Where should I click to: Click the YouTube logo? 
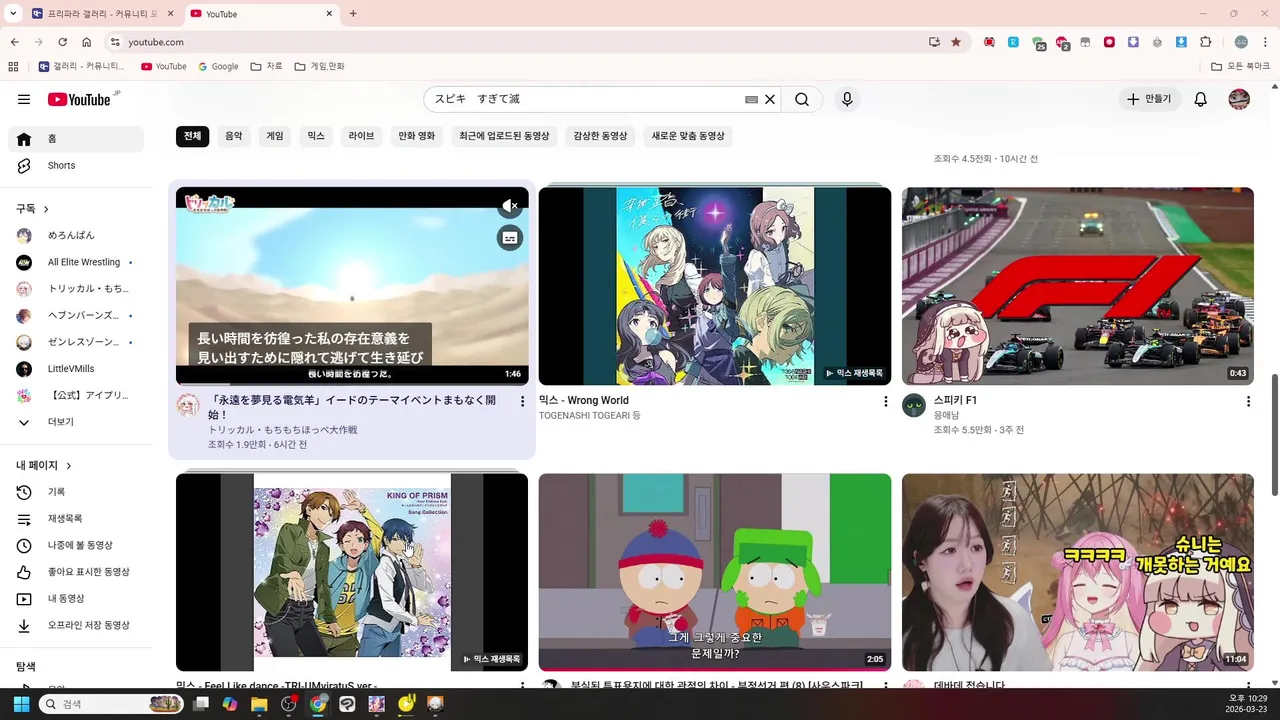click(79, 99)
